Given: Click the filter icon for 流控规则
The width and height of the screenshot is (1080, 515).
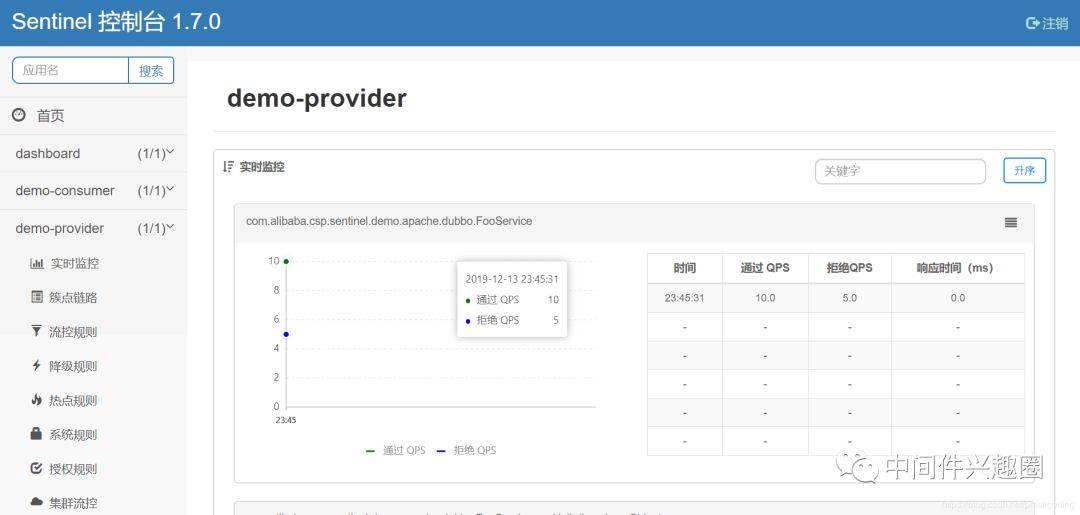Looking at the screenshot, I should pyautogui.click(x=37, y=331).
